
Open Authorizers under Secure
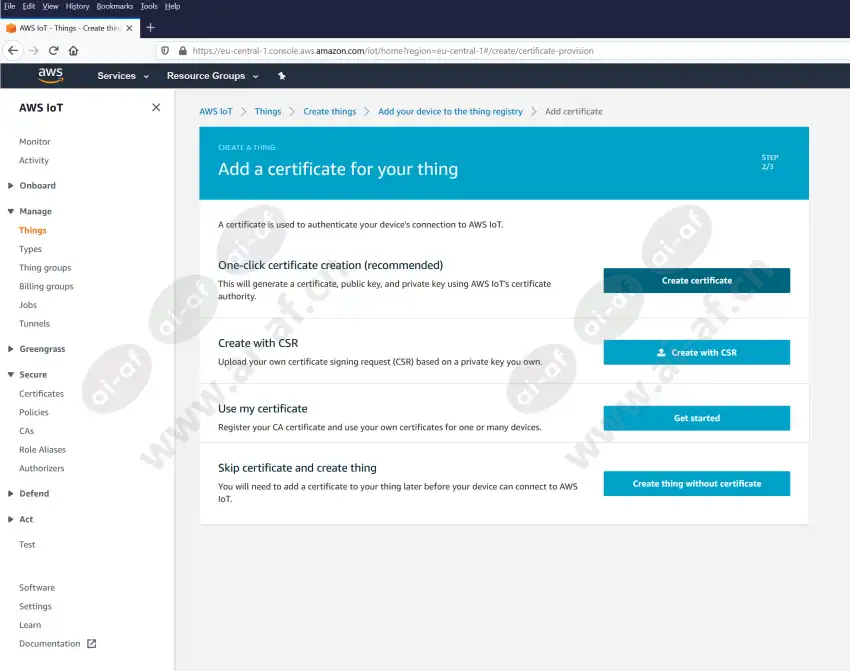click(42, 468)
